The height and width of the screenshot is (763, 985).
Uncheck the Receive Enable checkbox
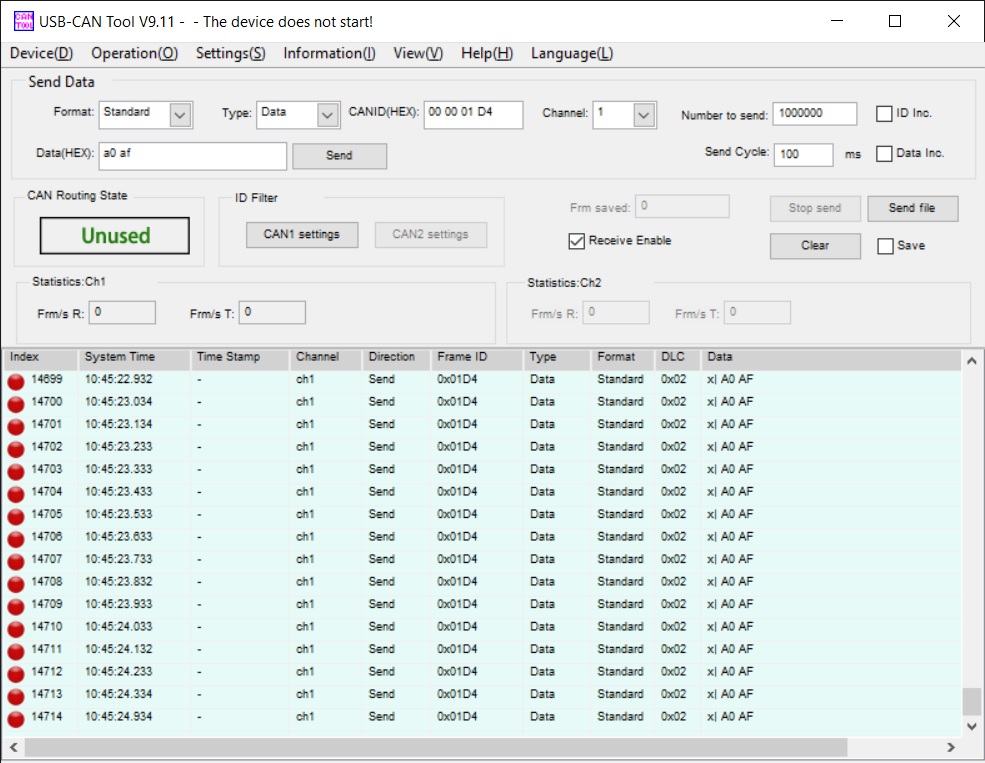tap(576, 241)
